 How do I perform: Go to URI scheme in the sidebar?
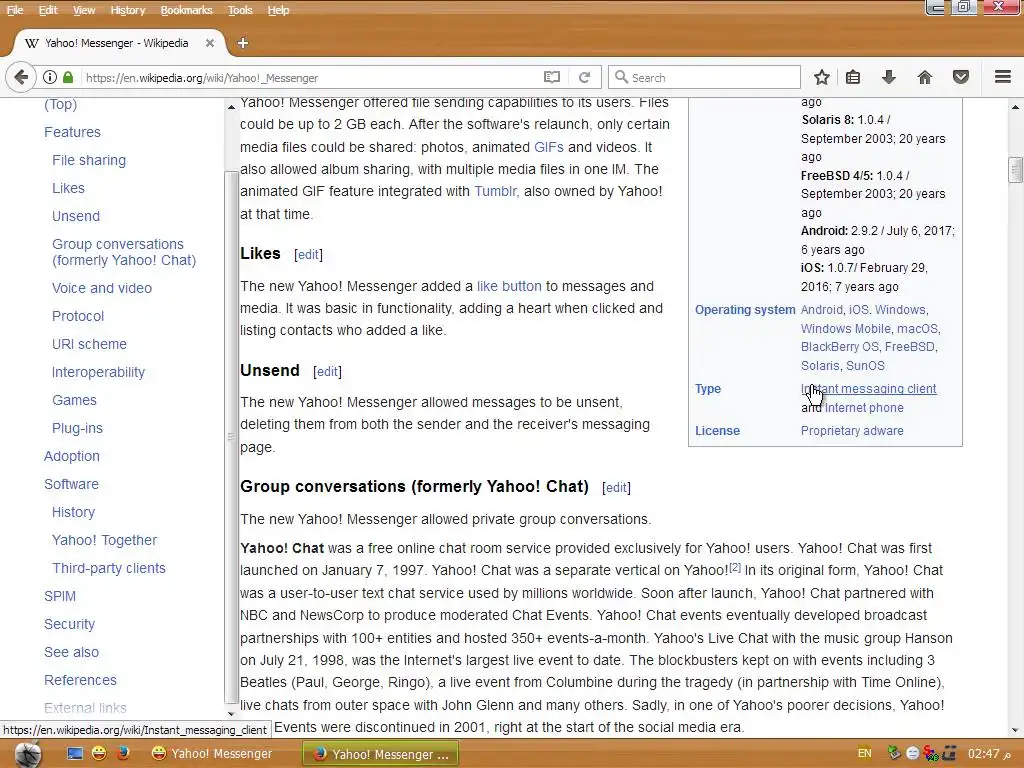(89, 344)
